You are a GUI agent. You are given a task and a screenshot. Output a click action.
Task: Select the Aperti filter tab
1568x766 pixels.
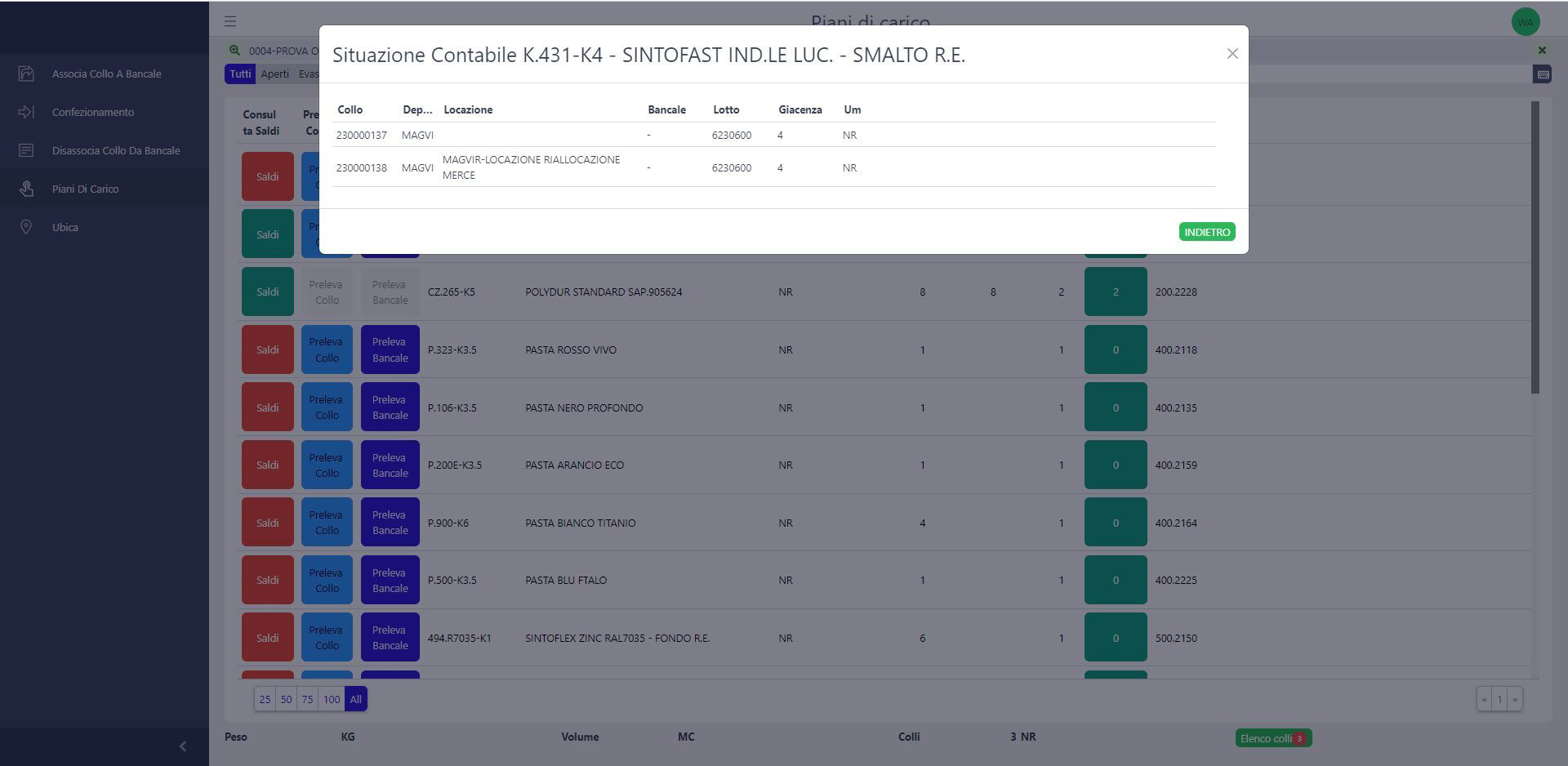274,74
